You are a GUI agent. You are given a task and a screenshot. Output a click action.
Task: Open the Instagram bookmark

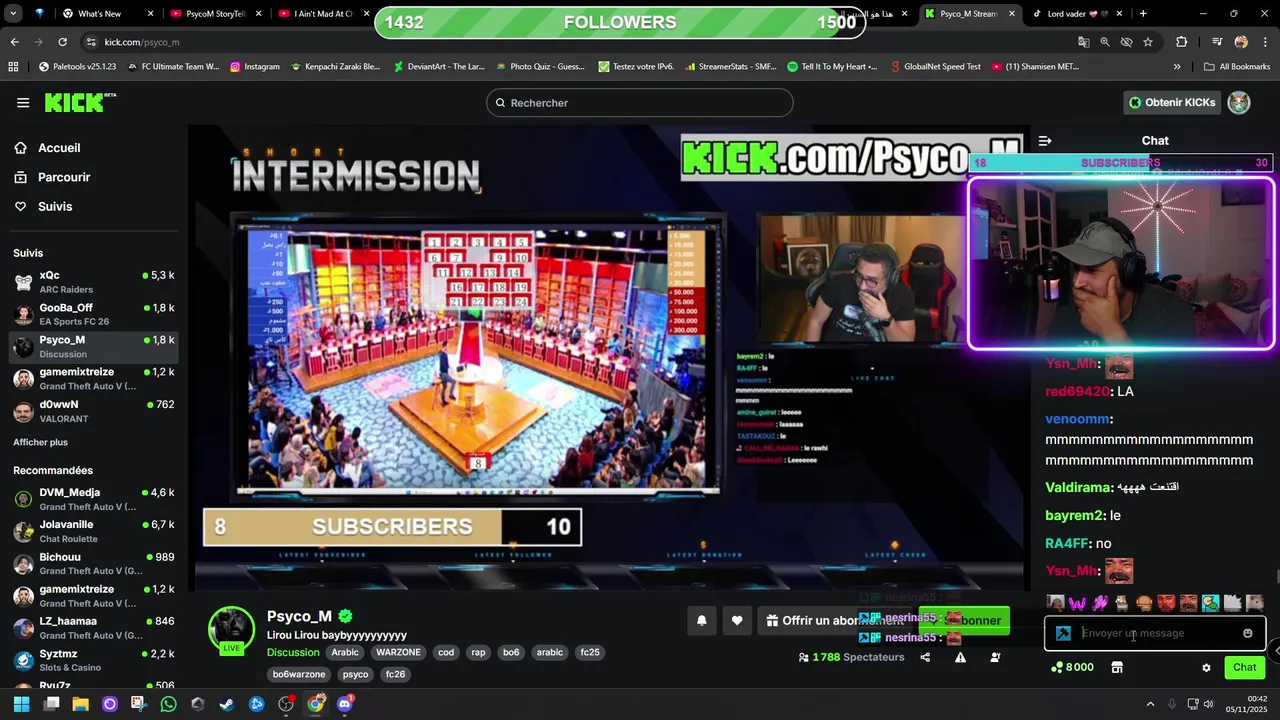tap(255, 67)
